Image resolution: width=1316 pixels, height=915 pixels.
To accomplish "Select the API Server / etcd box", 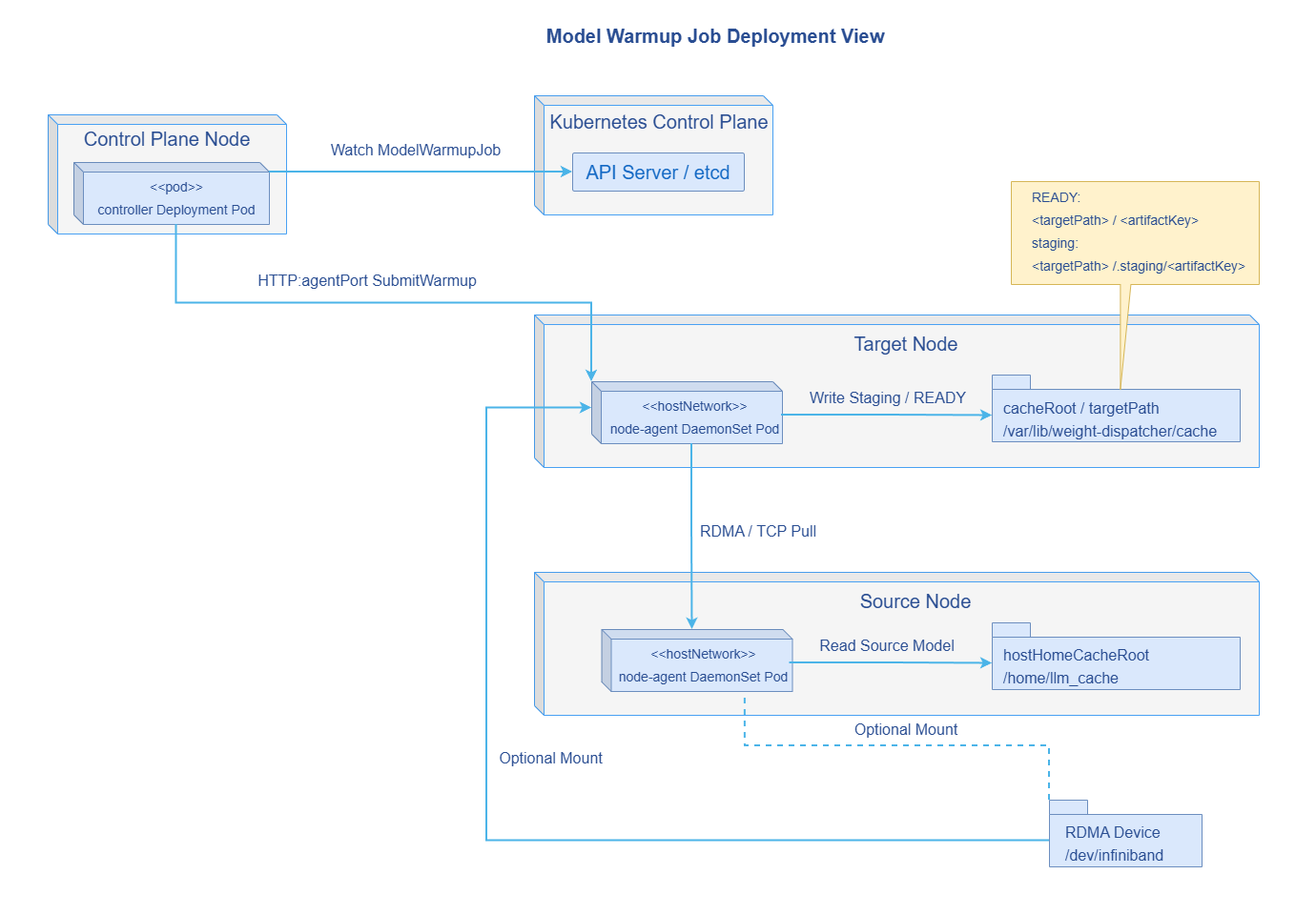I will coord(658,173).
